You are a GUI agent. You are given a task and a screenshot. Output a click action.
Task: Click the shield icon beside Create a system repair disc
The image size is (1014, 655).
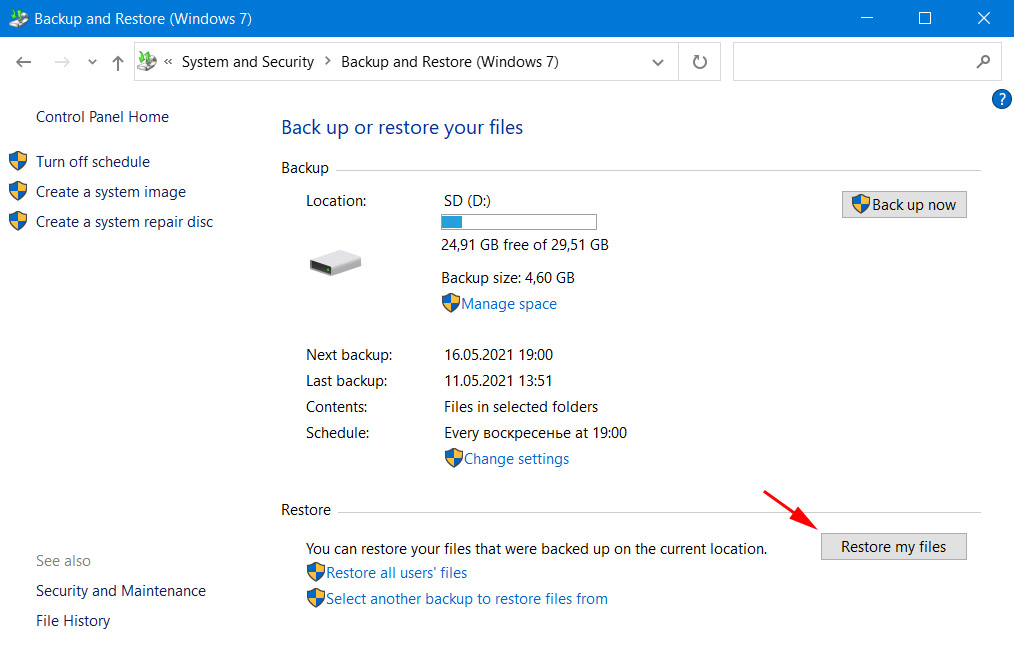[x=18, y=221]
